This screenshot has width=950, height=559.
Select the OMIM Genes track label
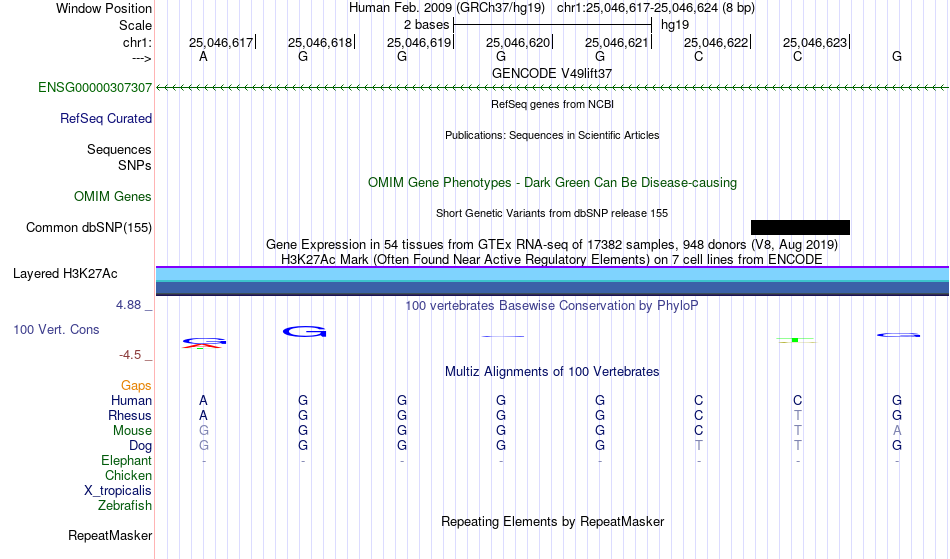click(x=113, y=197)
